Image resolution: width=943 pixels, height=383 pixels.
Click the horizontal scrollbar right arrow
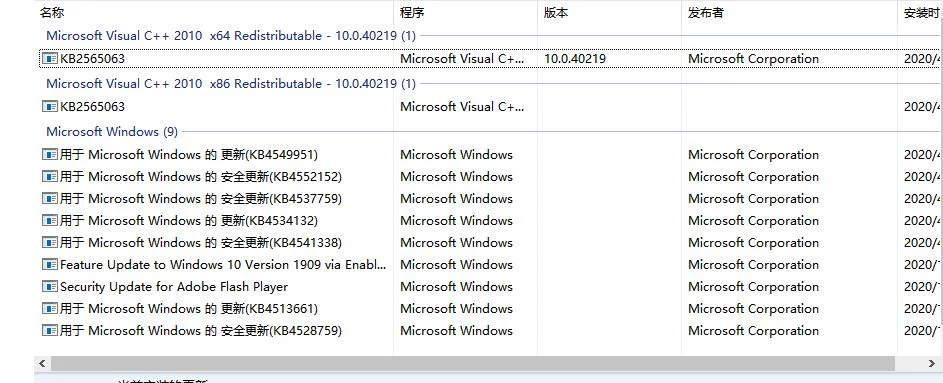point(933,364)
